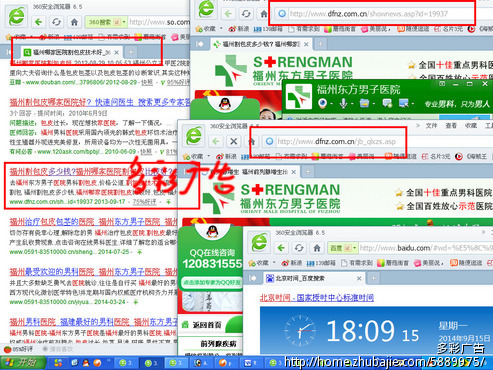Viewport: 493px width, 370px height.
Task: Close the 北京时间_百度搜索 tab
Action: pos(359,278)
